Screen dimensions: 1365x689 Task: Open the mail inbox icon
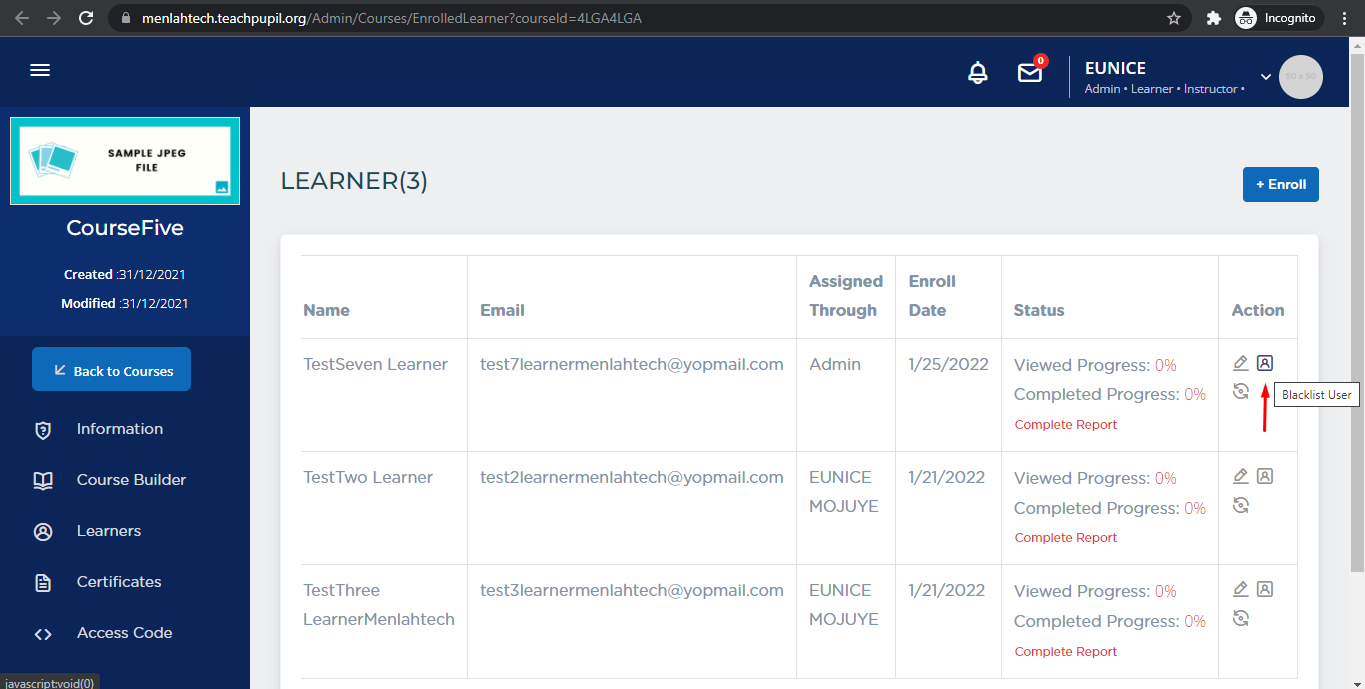click(1029, 73)
